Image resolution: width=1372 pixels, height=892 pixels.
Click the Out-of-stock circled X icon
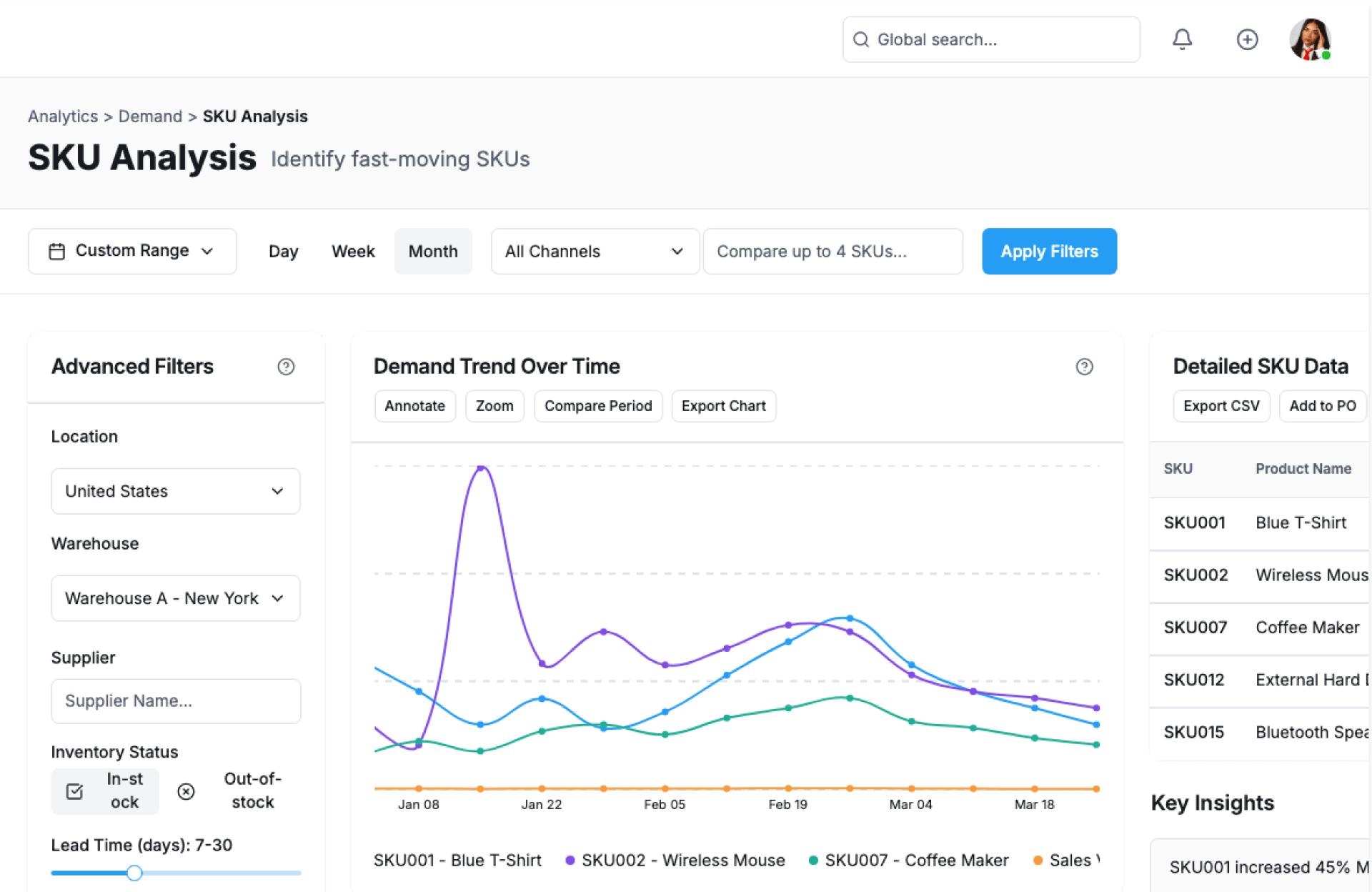click(186, 791)
